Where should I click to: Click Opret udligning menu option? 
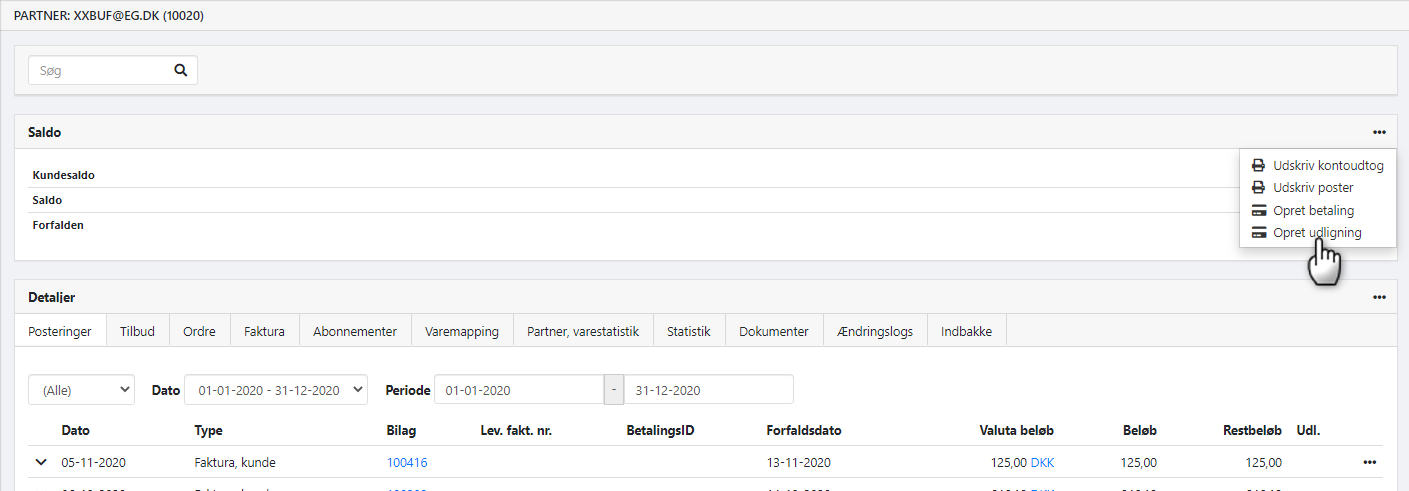pos(1316,233)
